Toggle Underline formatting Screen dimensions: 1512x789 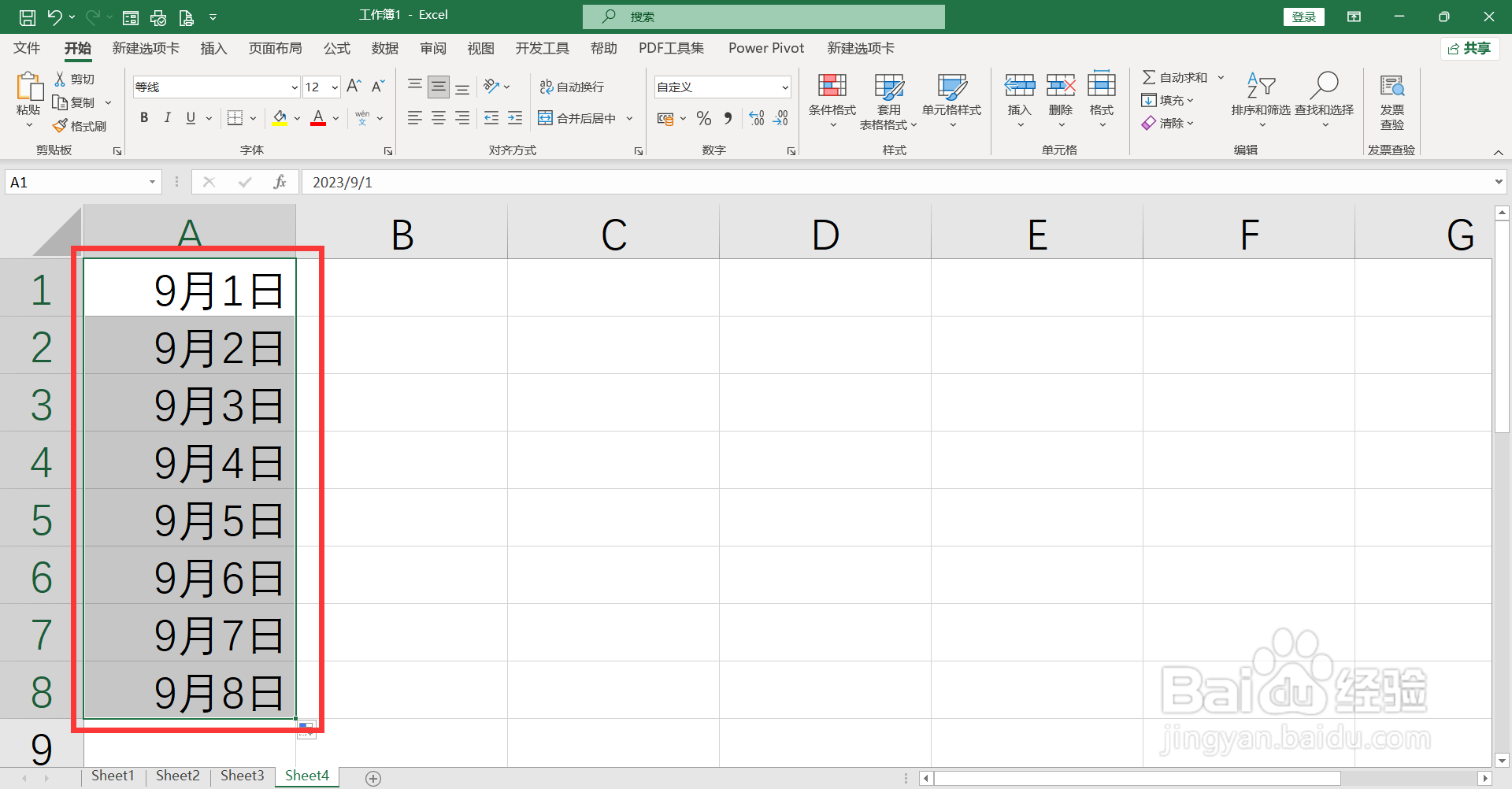tap(191, 118)
